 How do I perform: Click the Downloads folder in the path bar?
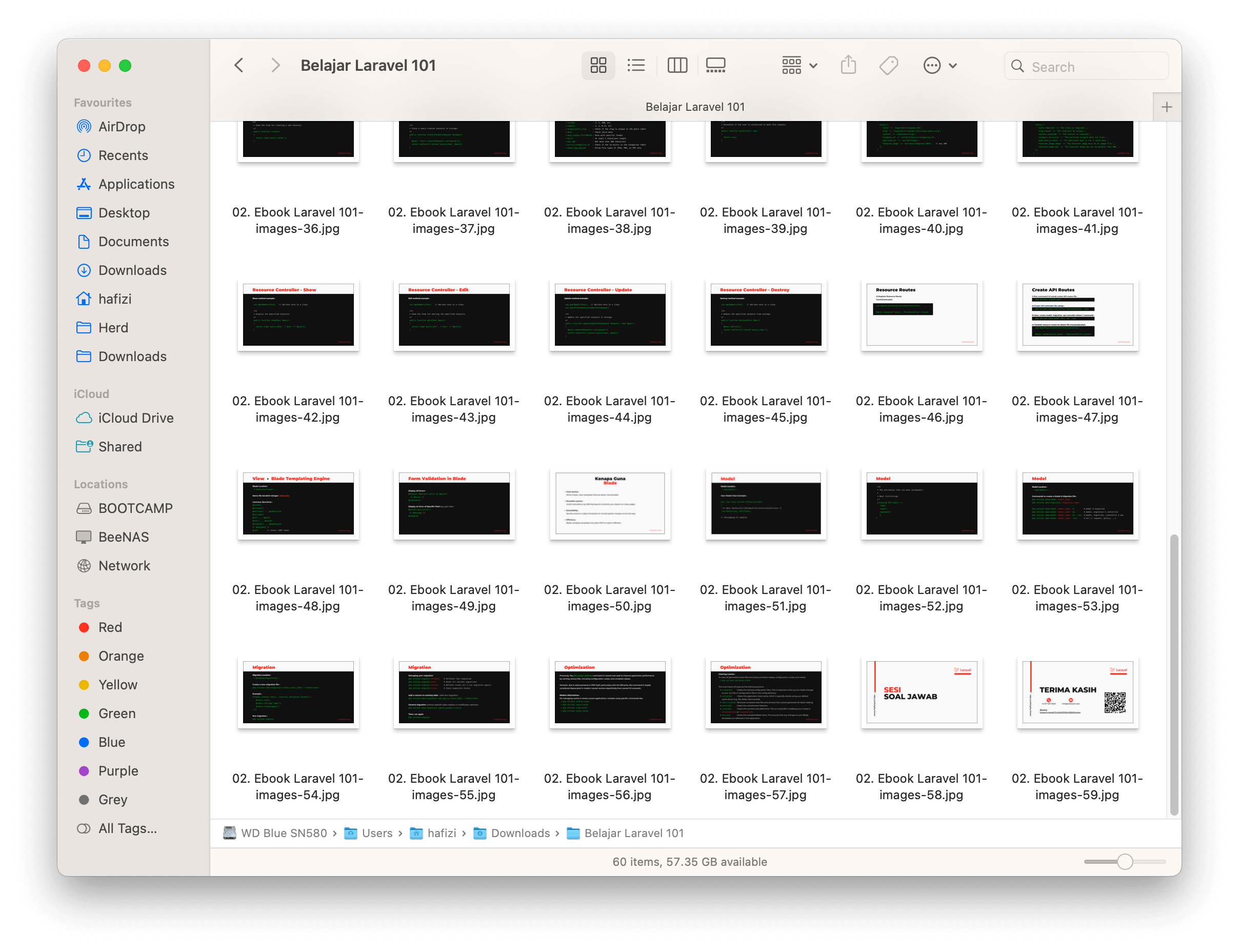[x=519, y=833]
